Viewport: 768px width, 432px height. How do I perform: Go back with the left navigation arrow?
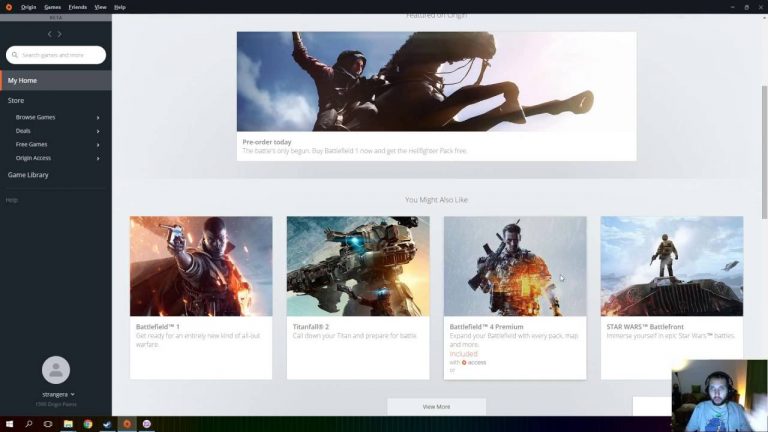[x=49, y=34]
